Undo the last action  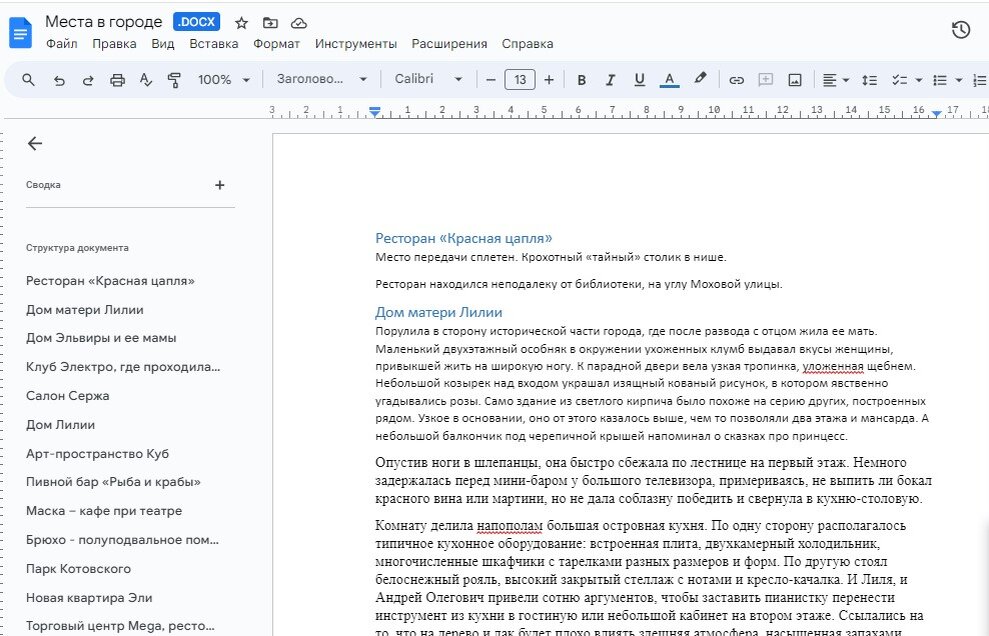(59, 80)
